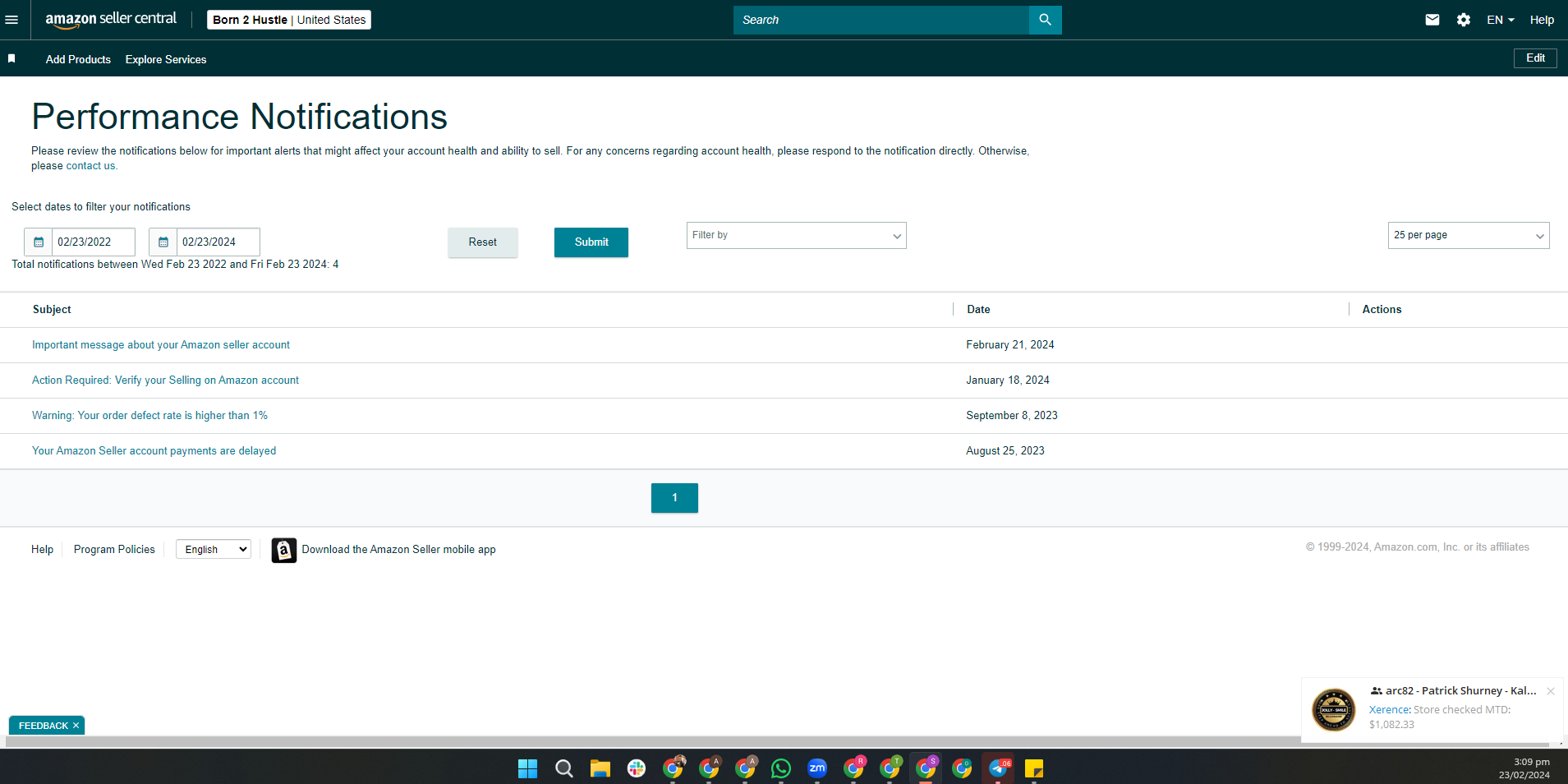Open the start date calendar picker icon

(x=39, y=242)
